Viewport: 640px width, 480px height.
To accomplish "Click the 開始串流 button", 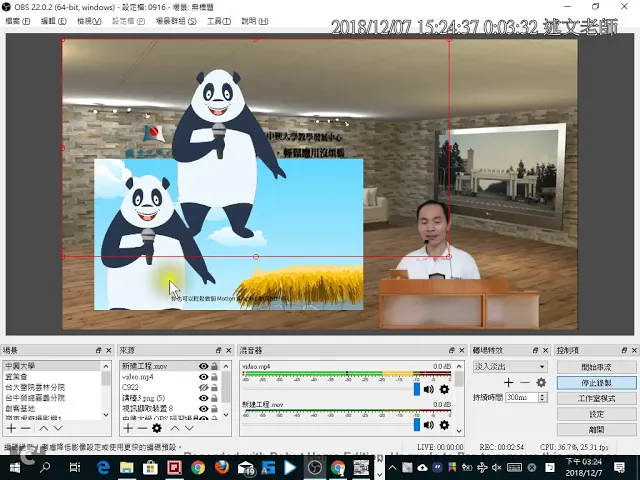I will point(596,367).
